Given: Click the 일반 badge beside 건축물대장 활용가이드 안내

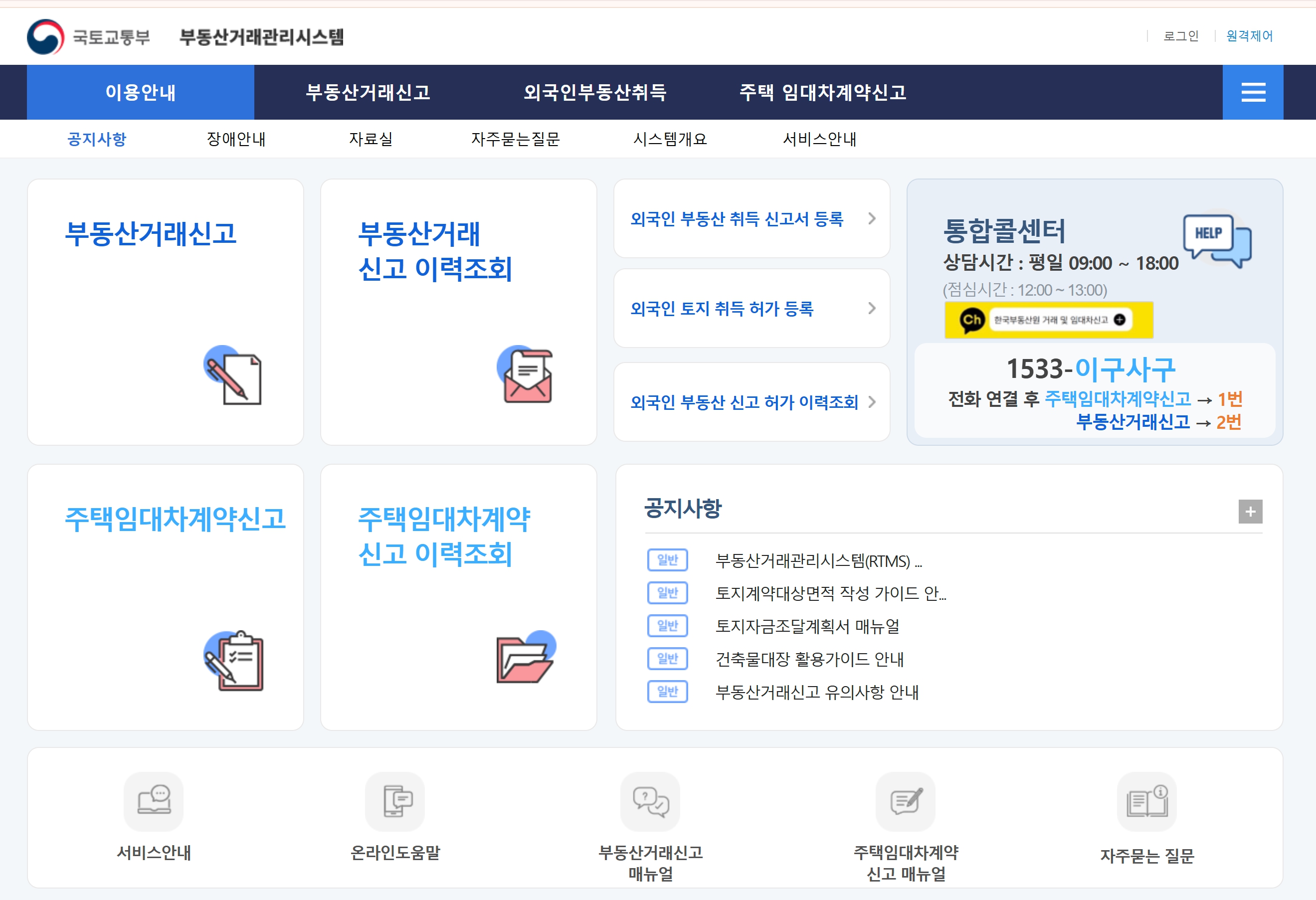Looking at the screenshot, I should tap(668, 659).
